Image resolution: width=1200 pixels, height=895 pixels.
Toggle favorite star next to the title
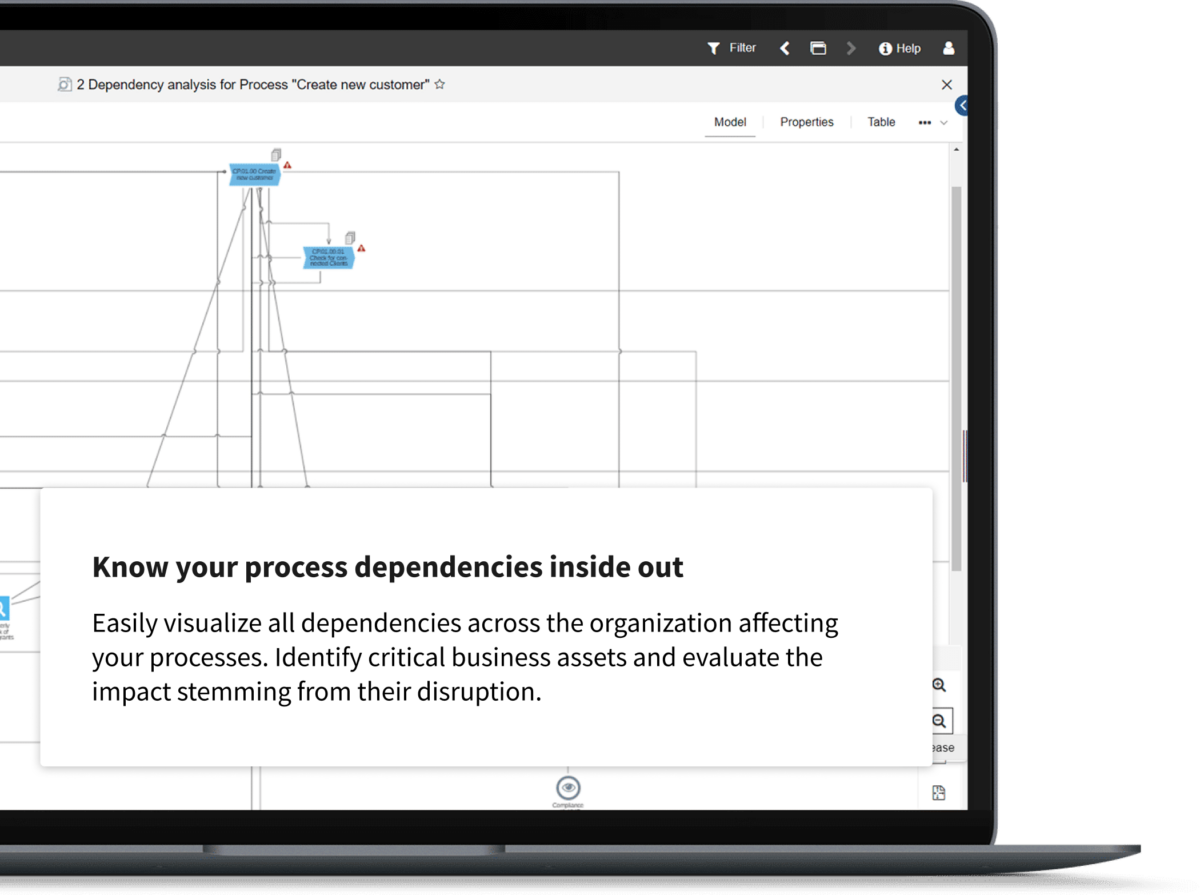click(x=440, y=85)
